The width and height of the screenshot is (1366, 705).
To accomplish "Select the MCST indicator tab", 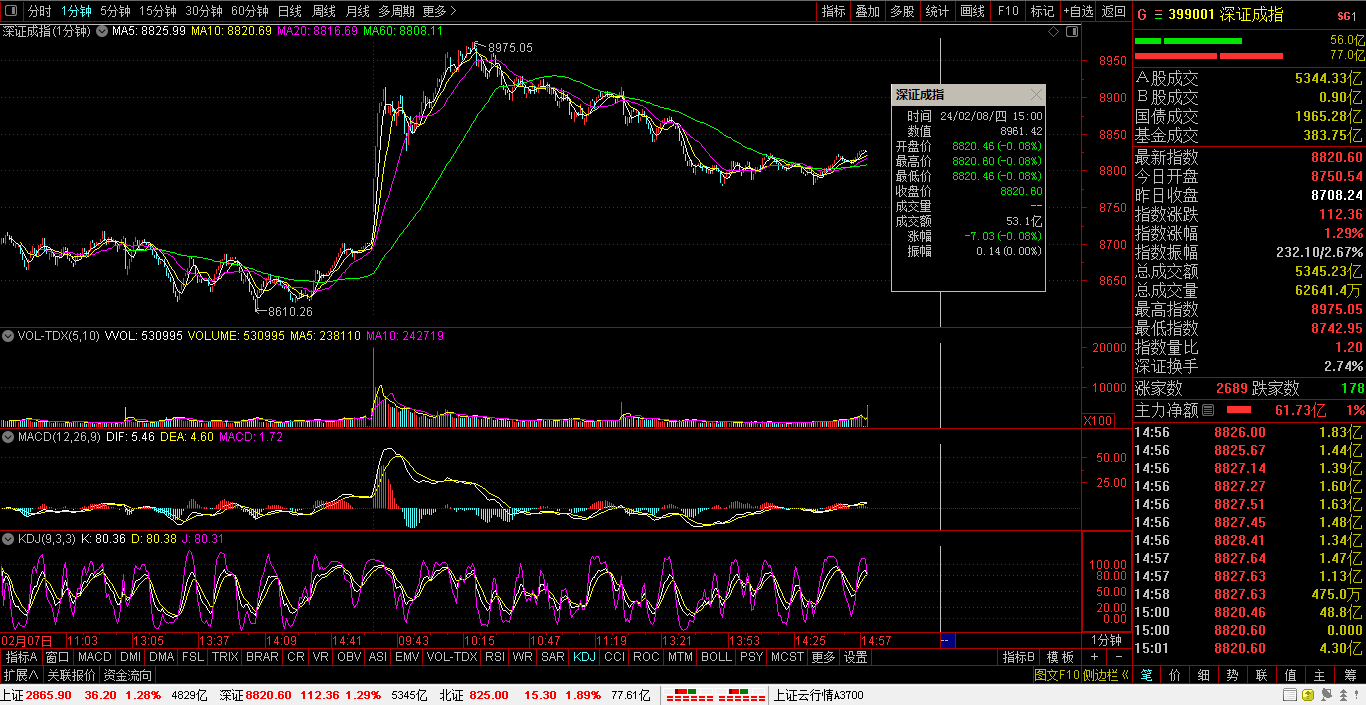I will tap(787, 657).
